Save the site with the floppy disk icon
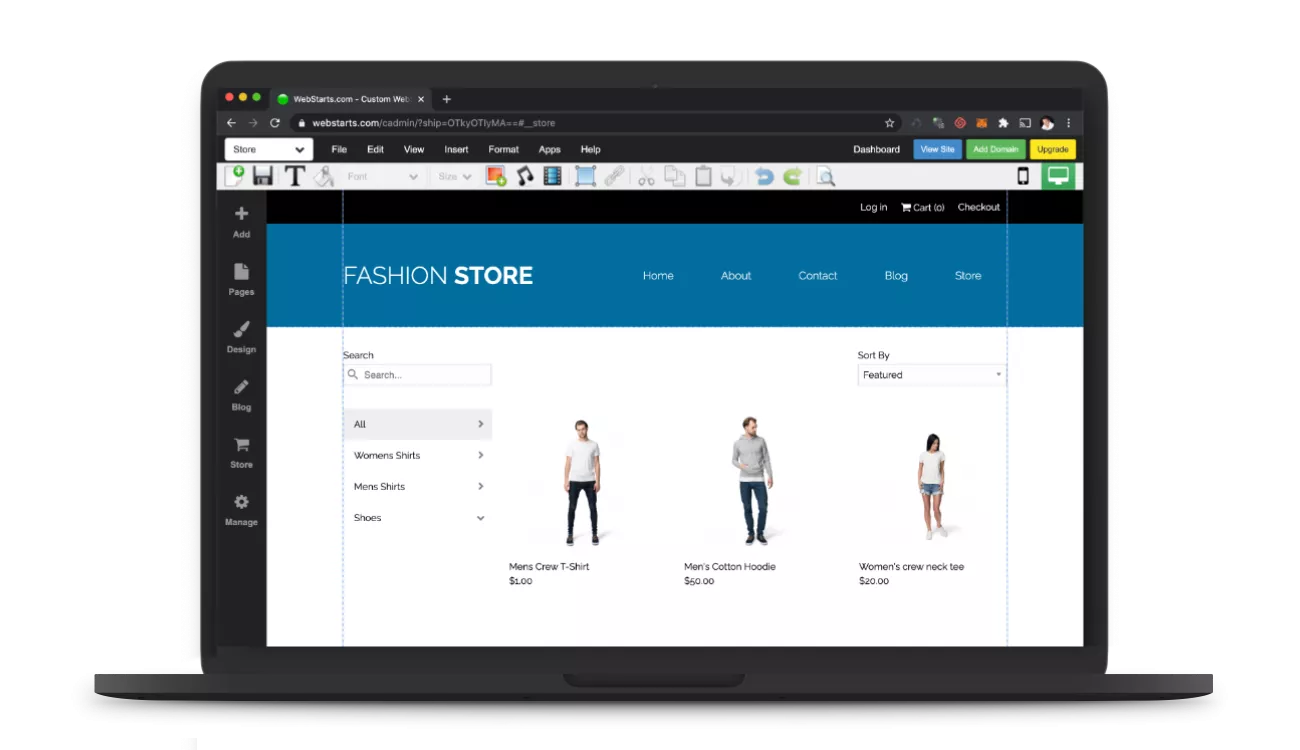This screenshot has height=750, width=1300. (x=263, y=177)
